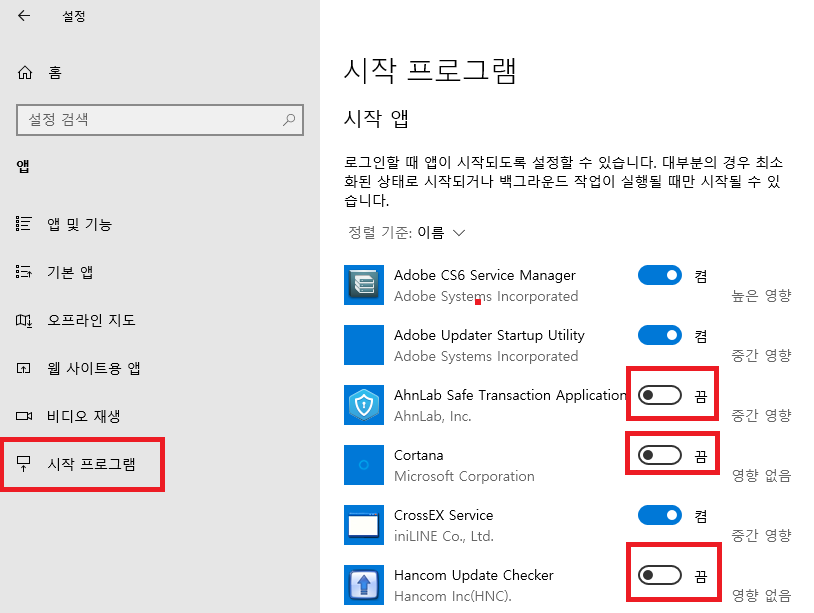Click the Cortana app name
Viewport: 814px width, 613px height.
click(418, 455)
